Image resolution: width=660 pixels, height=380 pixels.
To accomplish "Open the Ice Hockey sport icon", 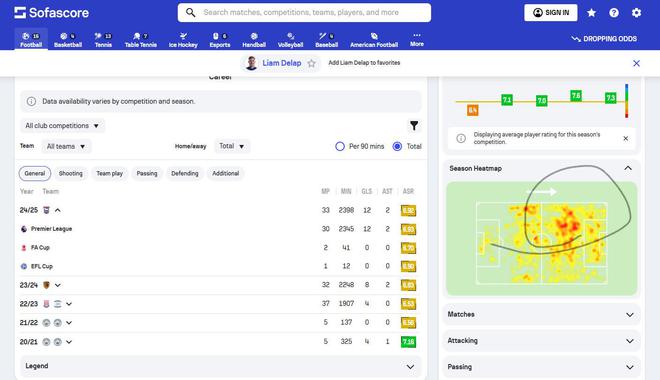I will click(x=183, y=40).
